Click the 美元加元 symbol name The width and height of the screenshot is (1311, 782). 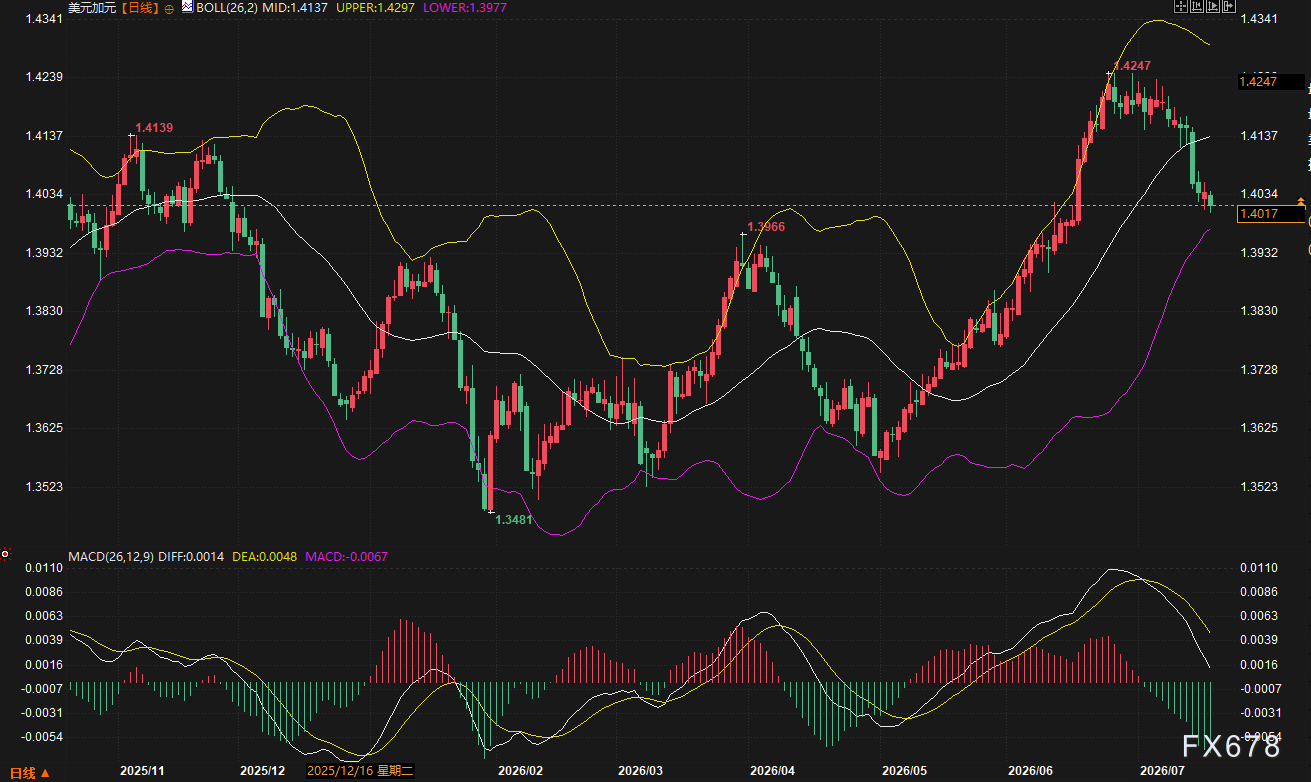[x=91, y=8]
